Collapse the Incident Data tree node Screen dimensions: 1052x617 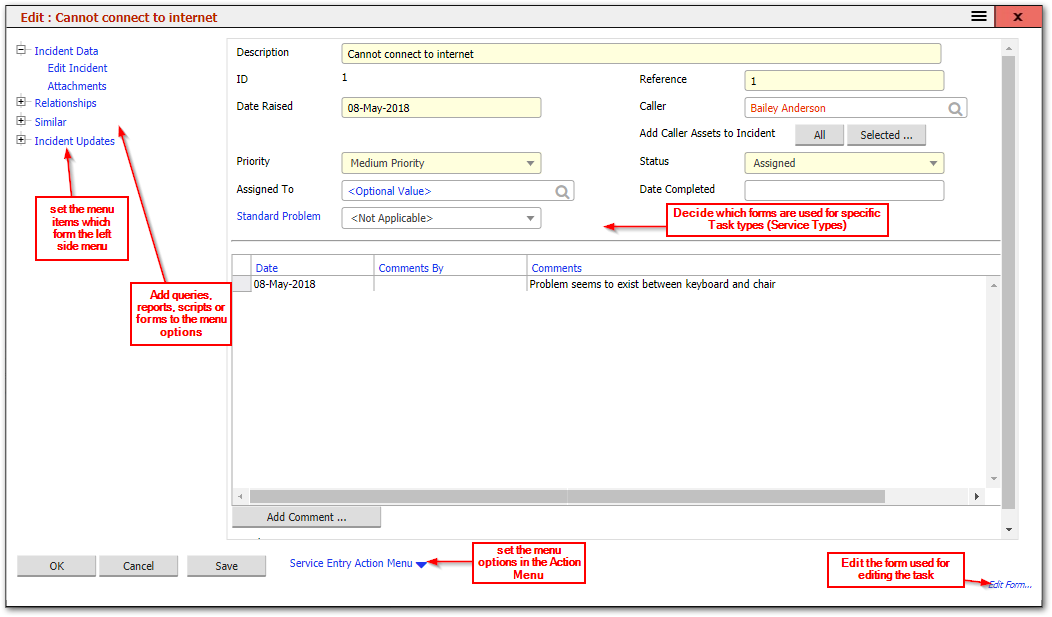tap(21, 50)
